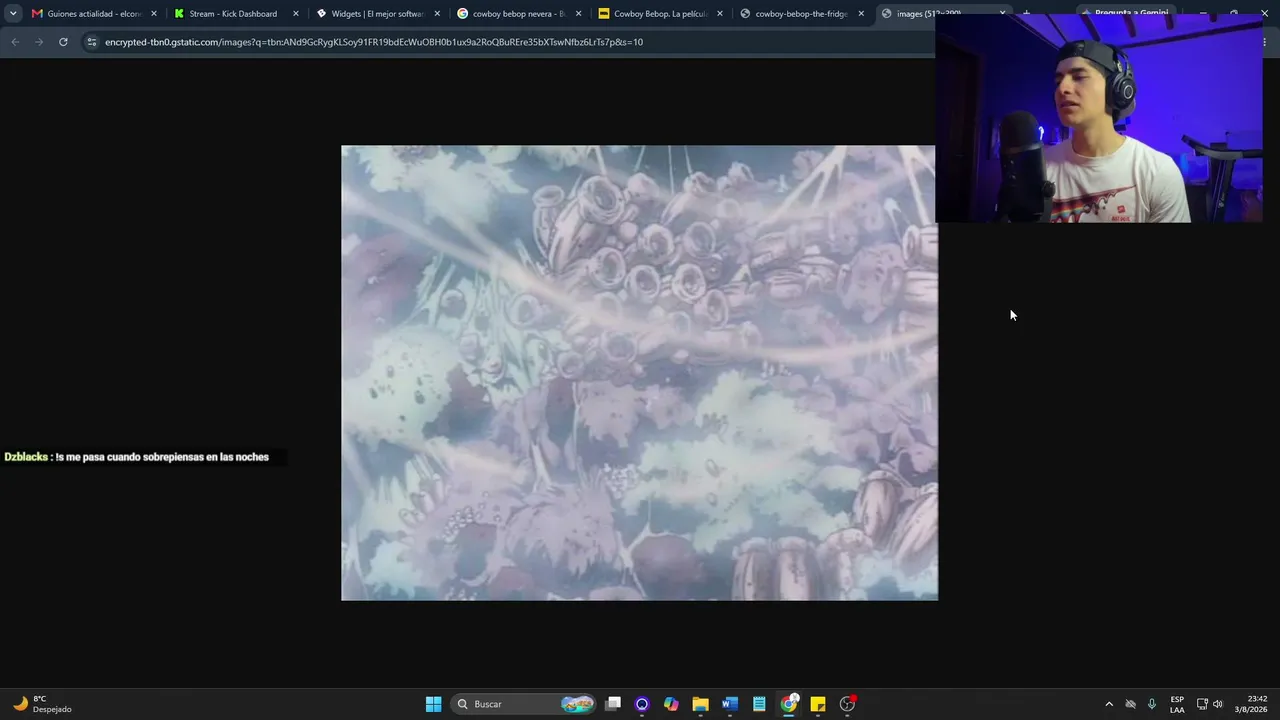Switch to the cowboy bebop nevera Google tab

(519, 14)
